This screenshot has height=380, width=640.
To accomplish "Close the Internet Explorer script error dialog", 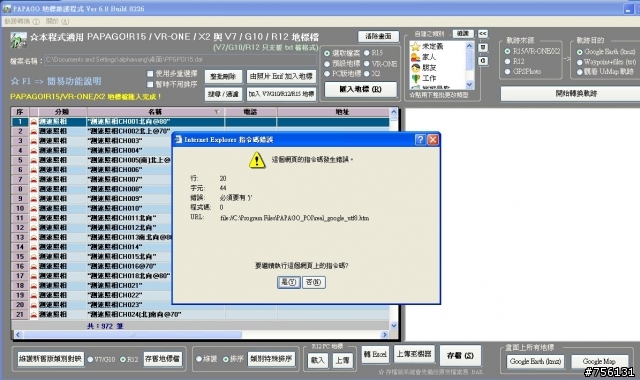I will tap(433, 140).
